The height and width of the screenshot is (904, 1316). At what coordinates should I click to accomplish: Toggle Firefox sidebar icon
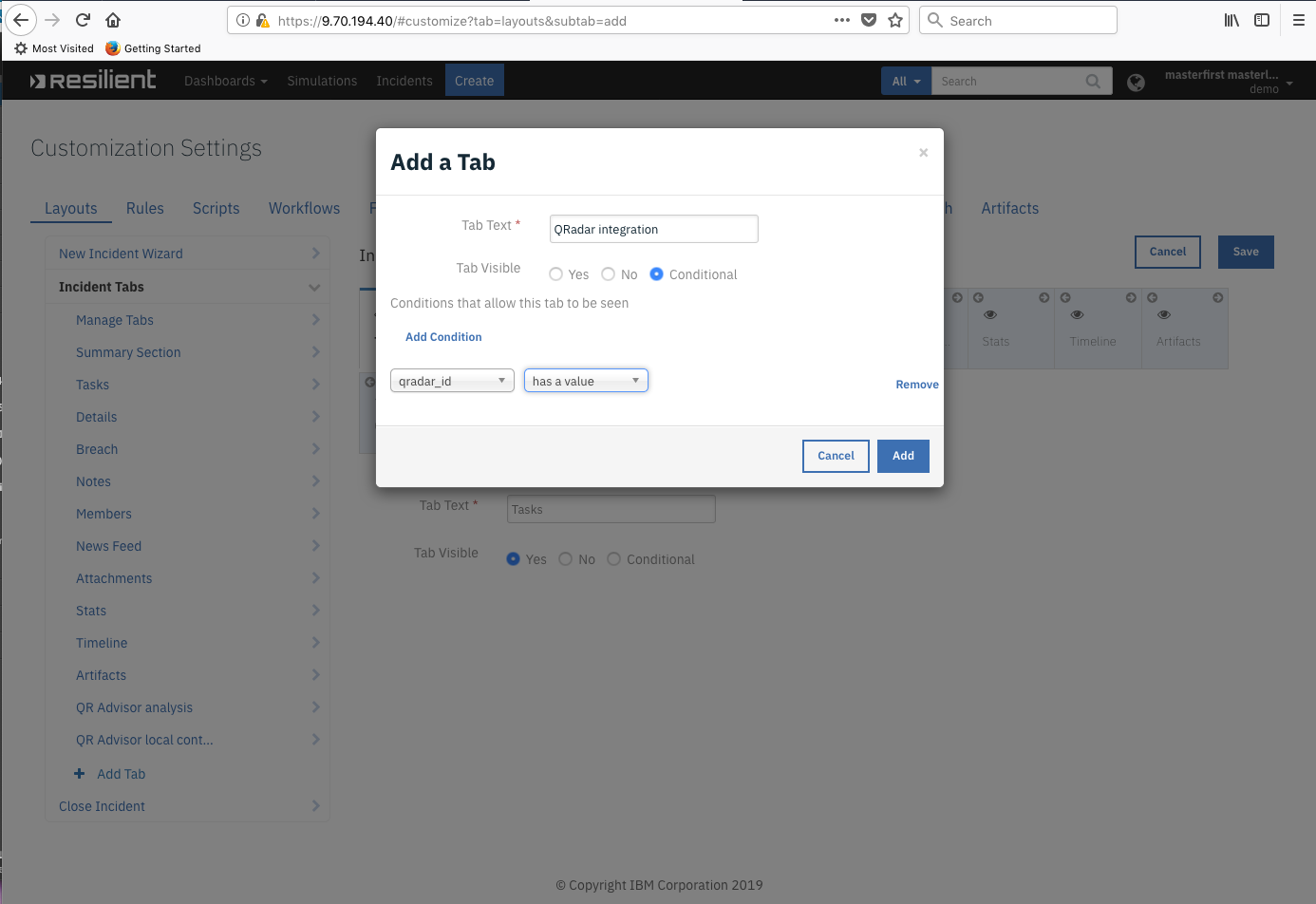pos(1262,20)
